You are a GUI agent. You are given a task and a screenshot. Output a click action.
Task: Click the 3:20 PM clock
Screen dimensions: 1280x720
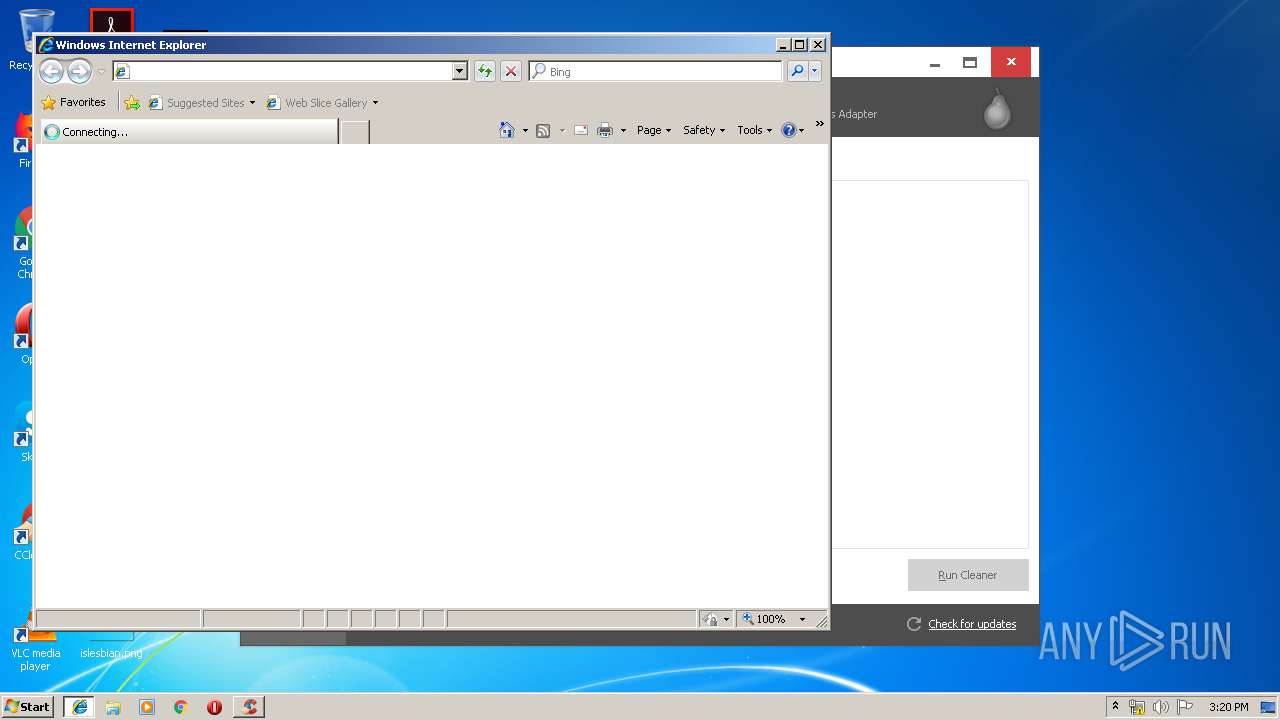point(1228,707)
